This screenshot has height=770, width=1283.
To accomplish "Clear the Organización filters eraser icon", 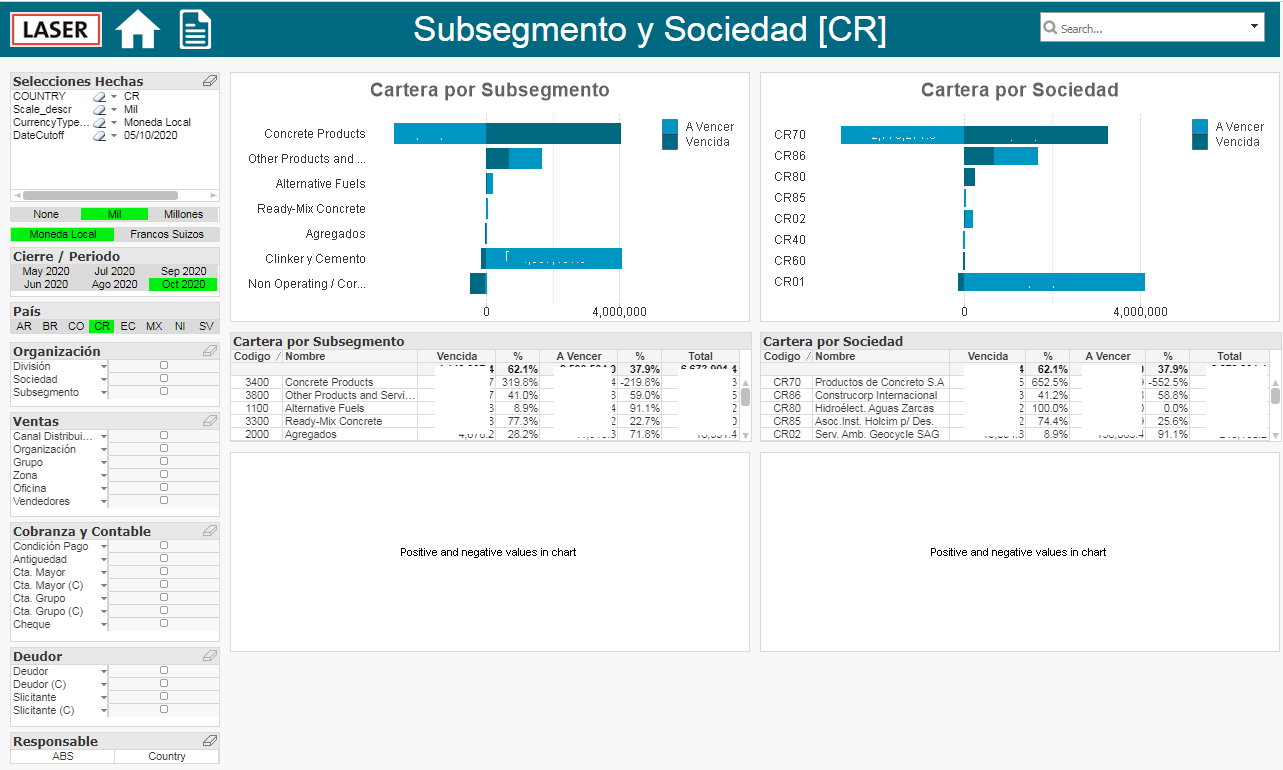I will pyautogui.click(x=209, y=351).
